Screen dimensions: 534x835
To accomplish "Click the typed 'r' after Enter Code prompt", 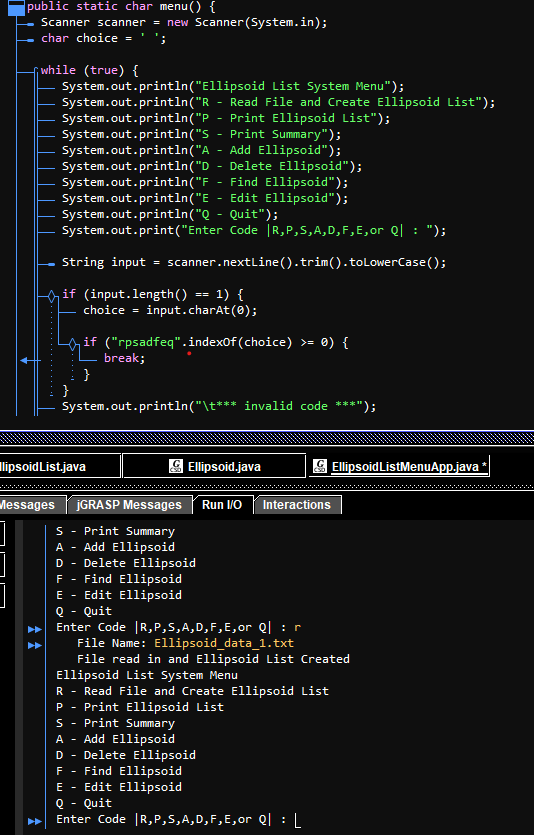I will 297,627.
